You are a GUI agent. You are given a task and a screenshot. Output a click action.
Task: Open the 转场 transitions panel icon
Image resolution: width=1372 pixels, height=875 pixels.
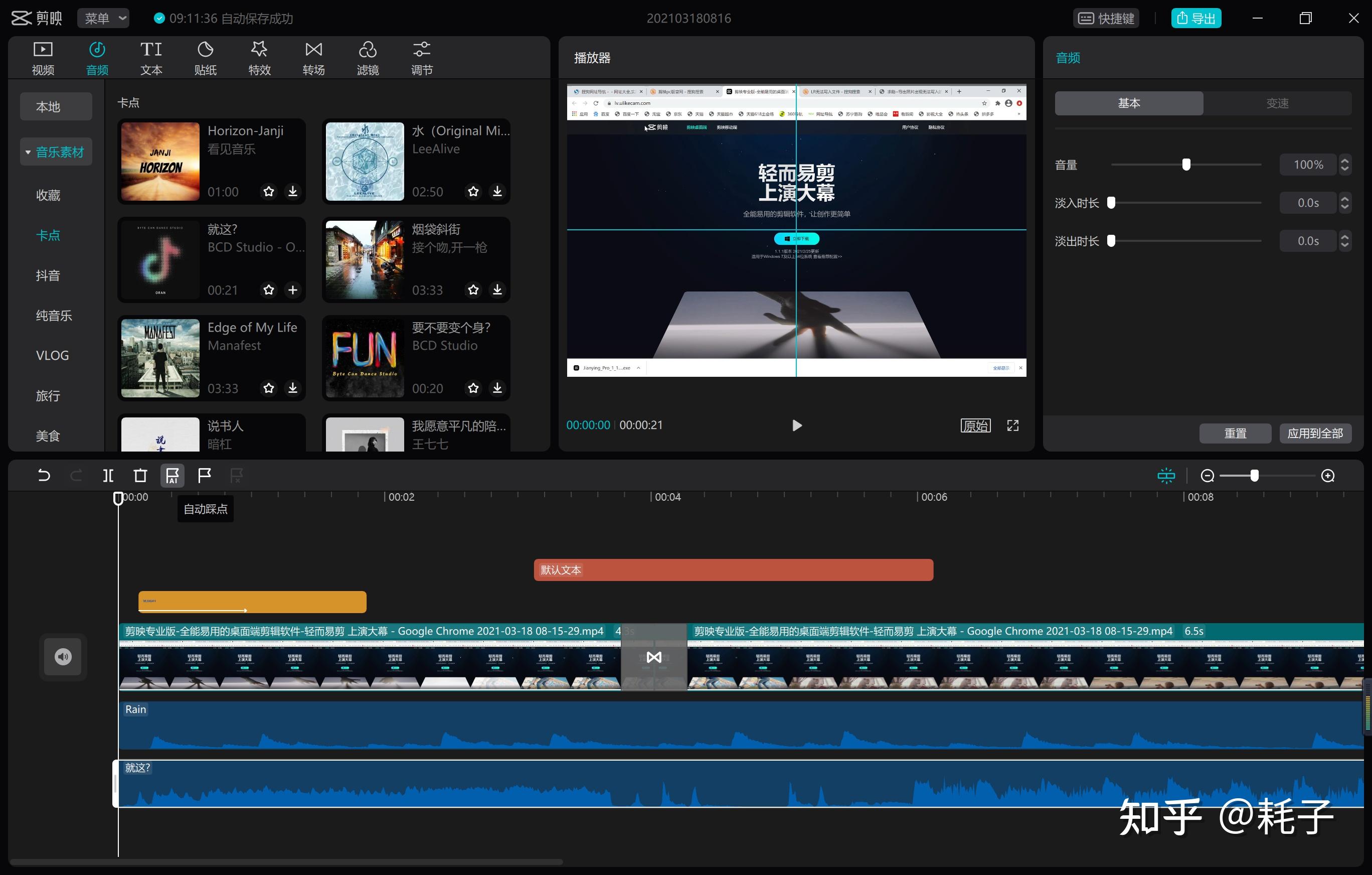313,58
